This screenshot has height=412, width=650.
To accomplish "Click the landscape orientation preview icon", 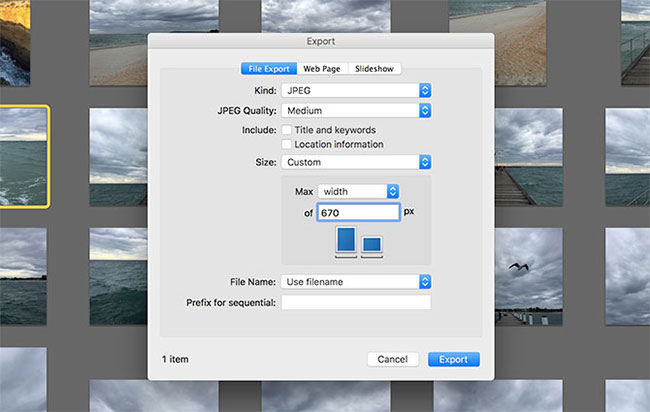I will 372,245.
